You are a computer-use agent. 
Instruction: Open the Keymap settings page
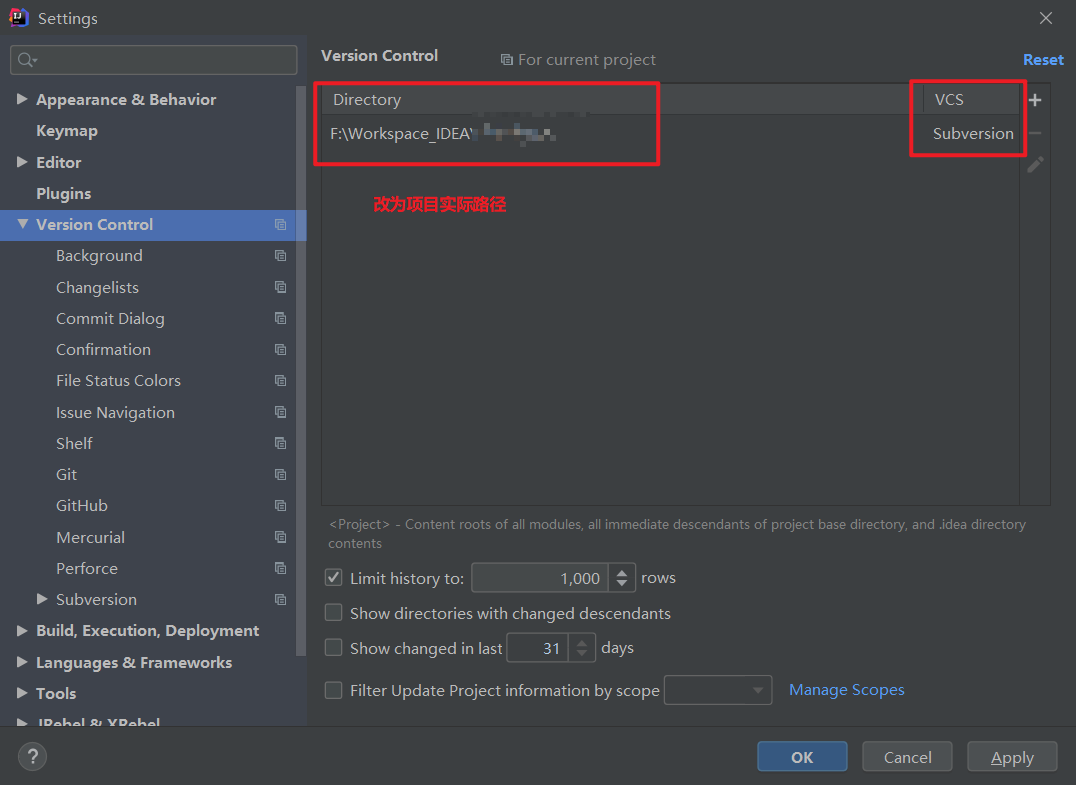65,130
